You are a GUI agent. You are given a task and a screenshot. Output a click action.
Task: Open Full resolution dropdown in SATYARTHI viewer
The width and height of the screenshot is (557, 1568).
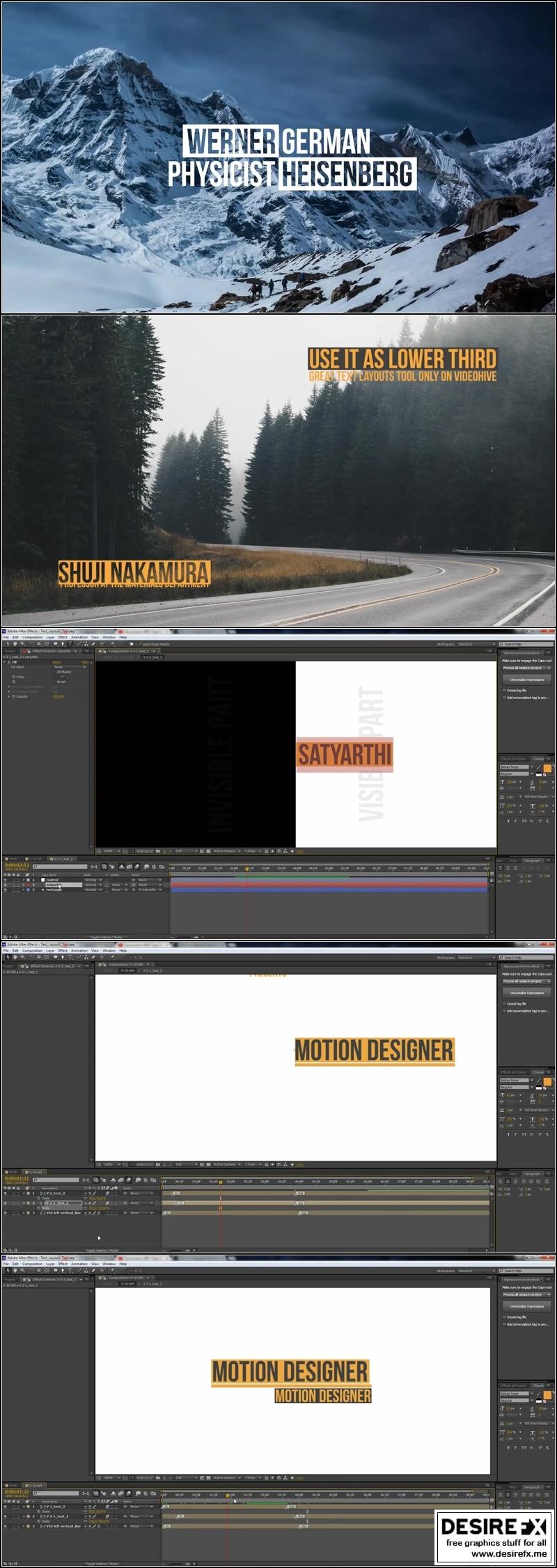pyautogui.click(x=187, y=851)
